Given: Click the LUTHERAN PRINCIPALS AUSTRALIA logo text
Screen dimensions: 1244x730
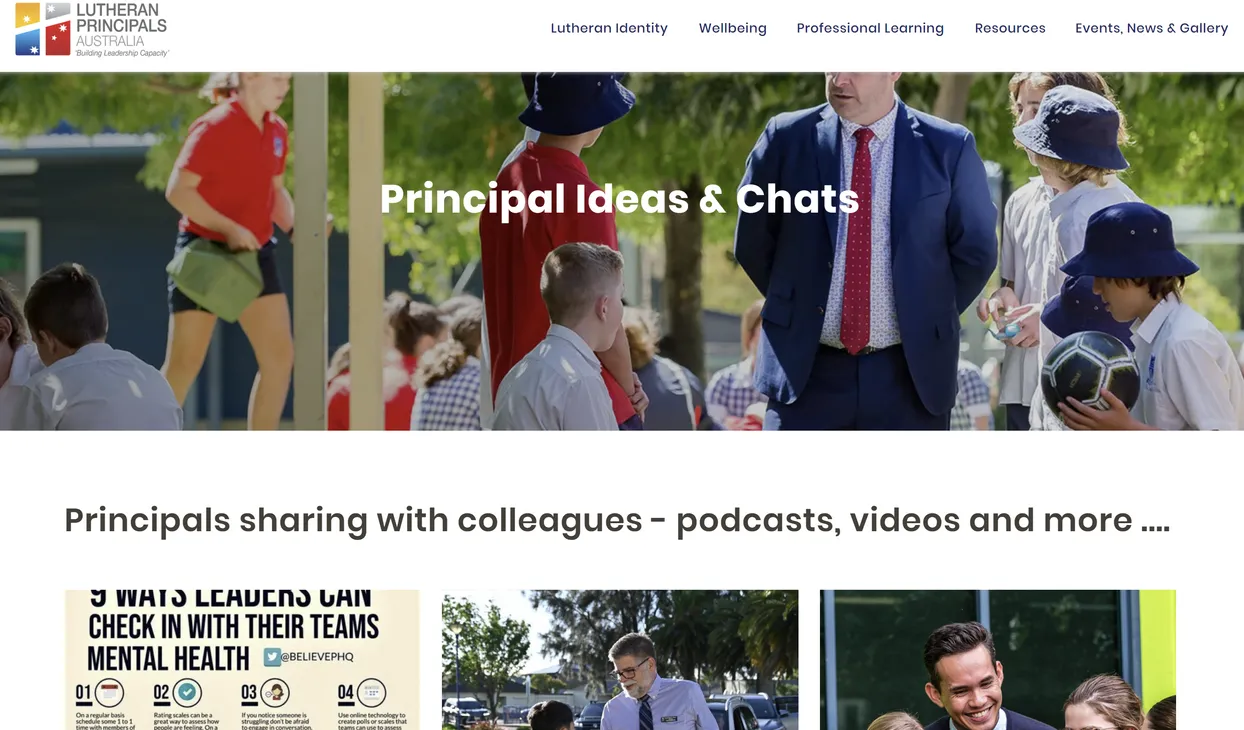Looking at the screenshot, I should [121, 25].
